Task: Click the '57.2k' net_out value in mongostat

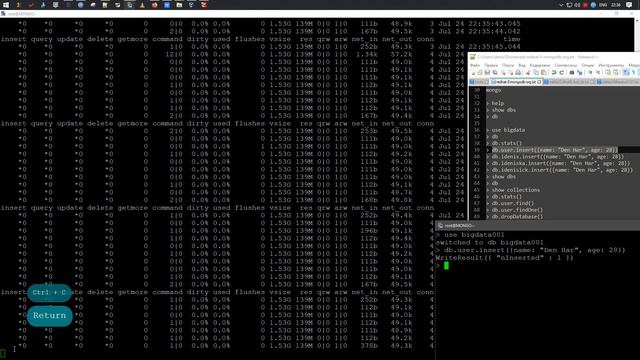Action: pos(401,54)
